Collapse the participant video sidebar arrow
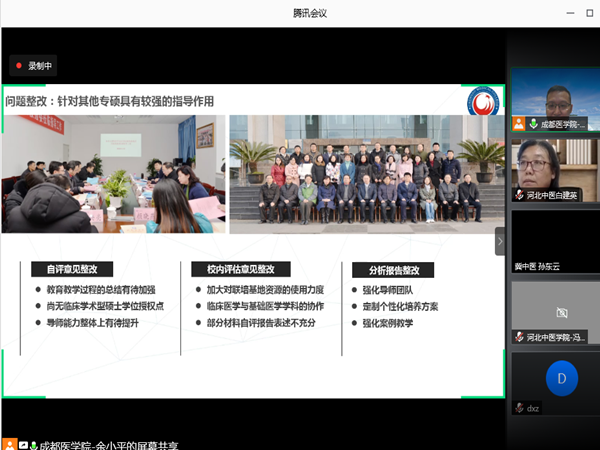The image size is (600, 450). pos(500,241)
